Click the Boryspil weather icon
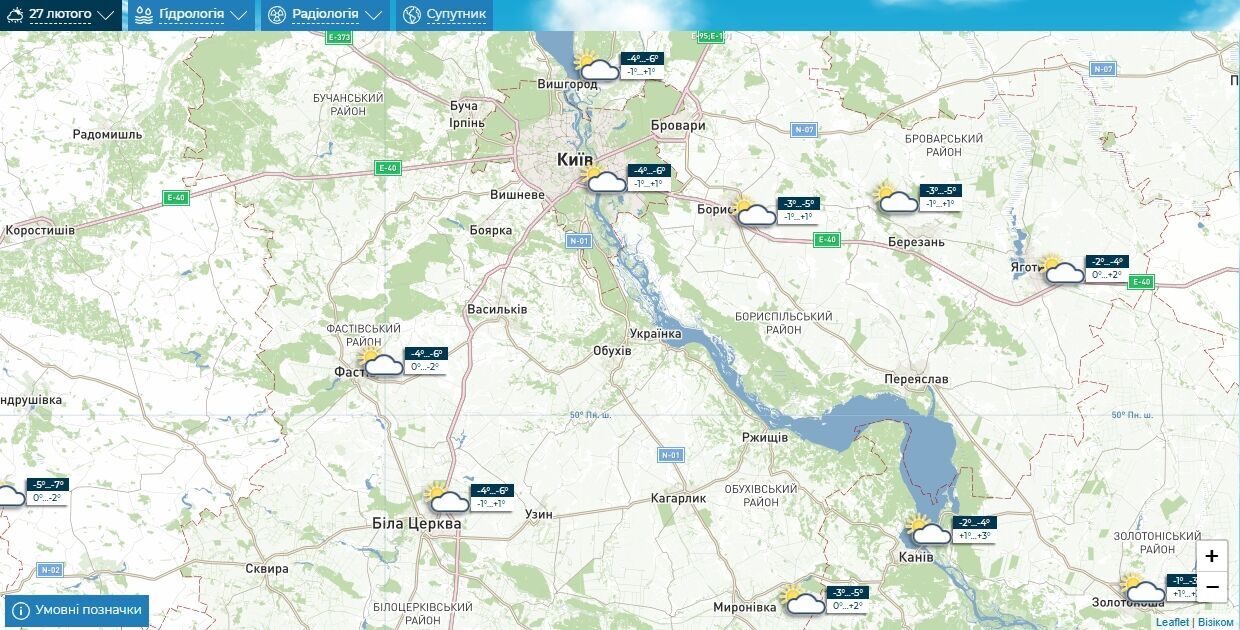 coord(755,212)
